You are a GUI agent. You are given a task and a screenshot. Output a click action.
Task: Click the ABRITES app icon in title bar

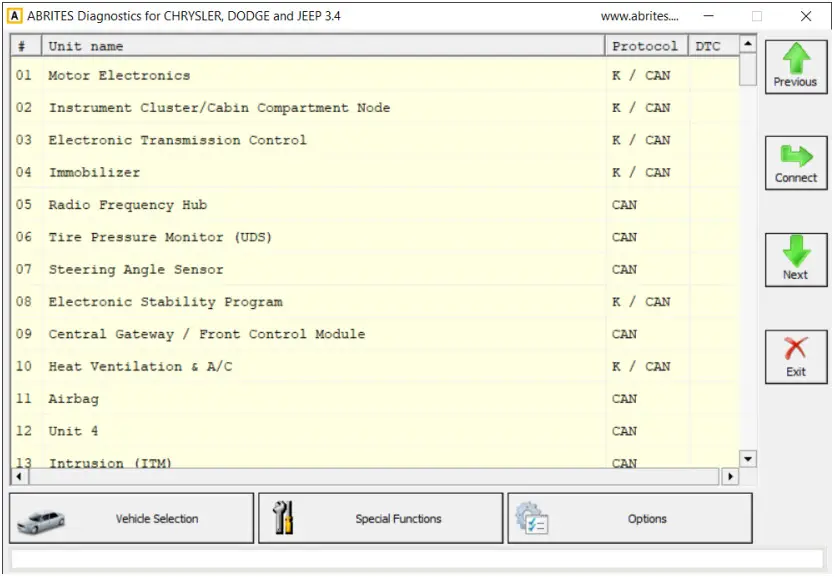point(14,16)
